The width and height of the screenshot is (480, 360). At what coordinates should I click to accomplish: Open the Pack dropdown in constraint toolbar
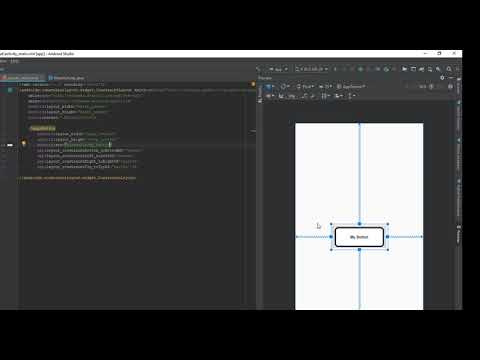(x=325, y=96)
